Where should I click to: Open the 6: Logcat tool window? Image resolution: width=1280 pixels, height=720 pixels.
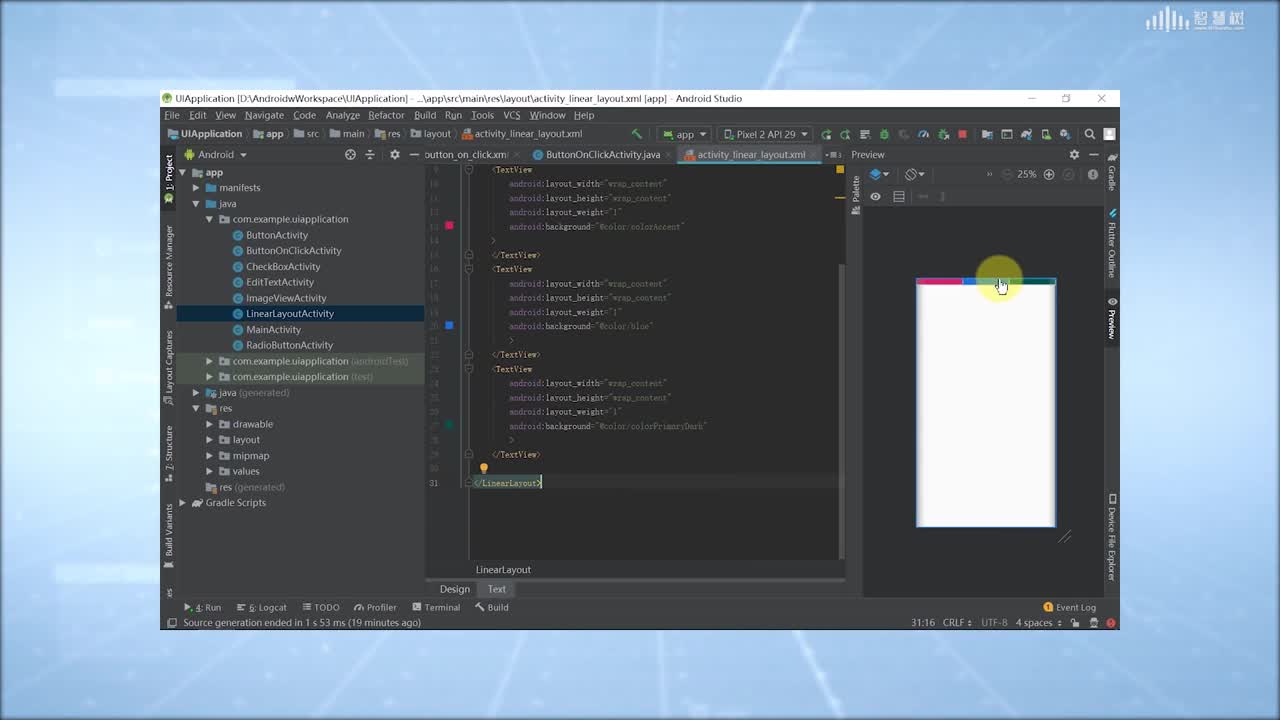pos(260,607)
